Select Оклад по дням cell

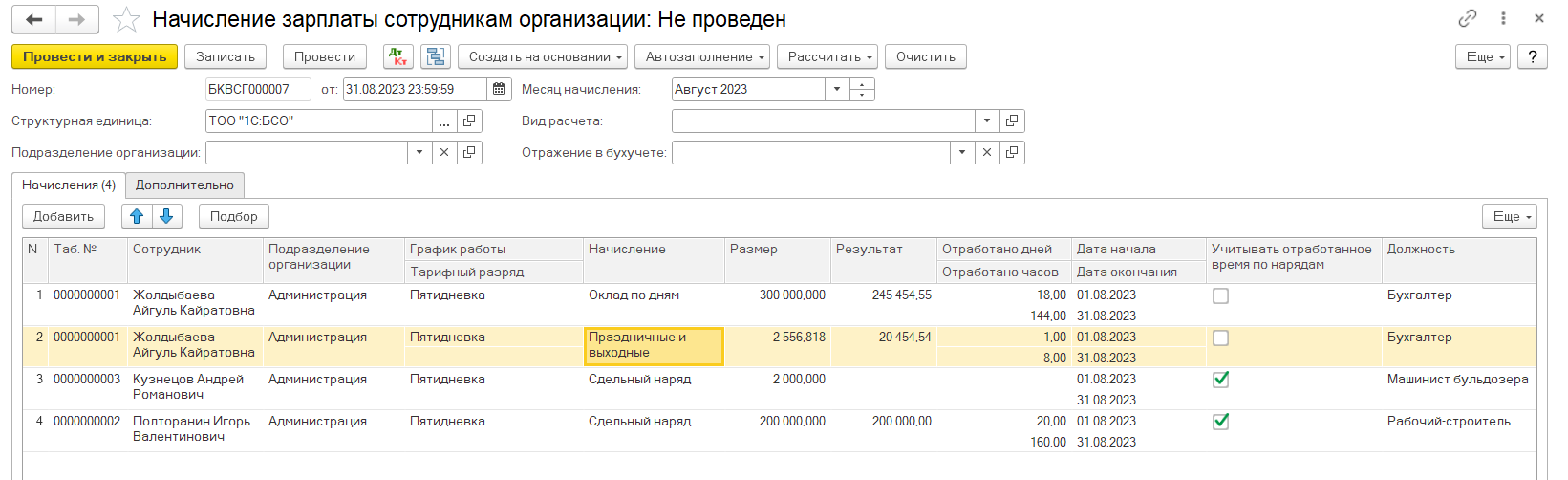coord(654,304)
